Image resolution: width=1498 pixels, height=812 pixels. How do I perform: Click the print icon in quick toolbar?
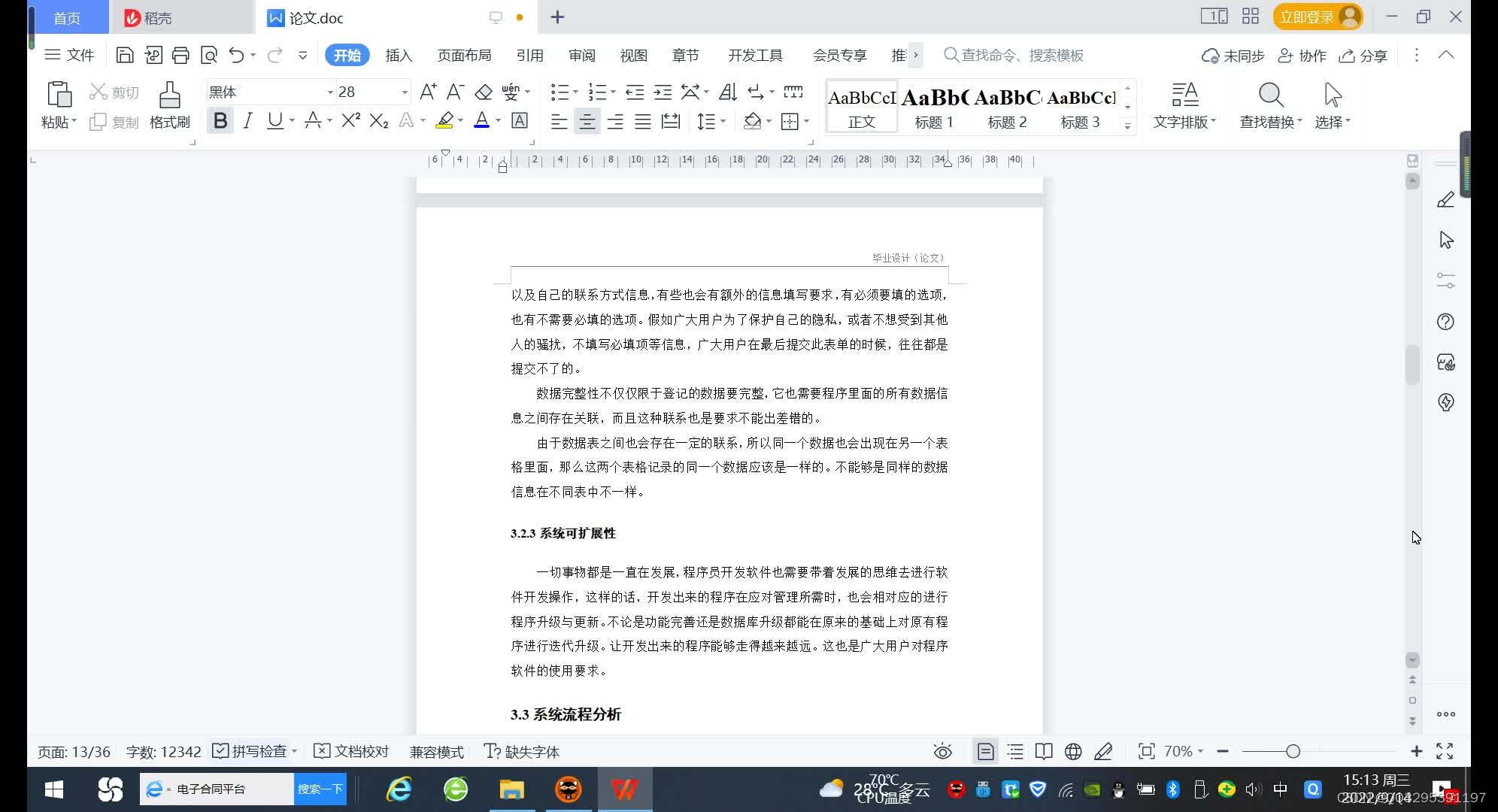point(180,55)
